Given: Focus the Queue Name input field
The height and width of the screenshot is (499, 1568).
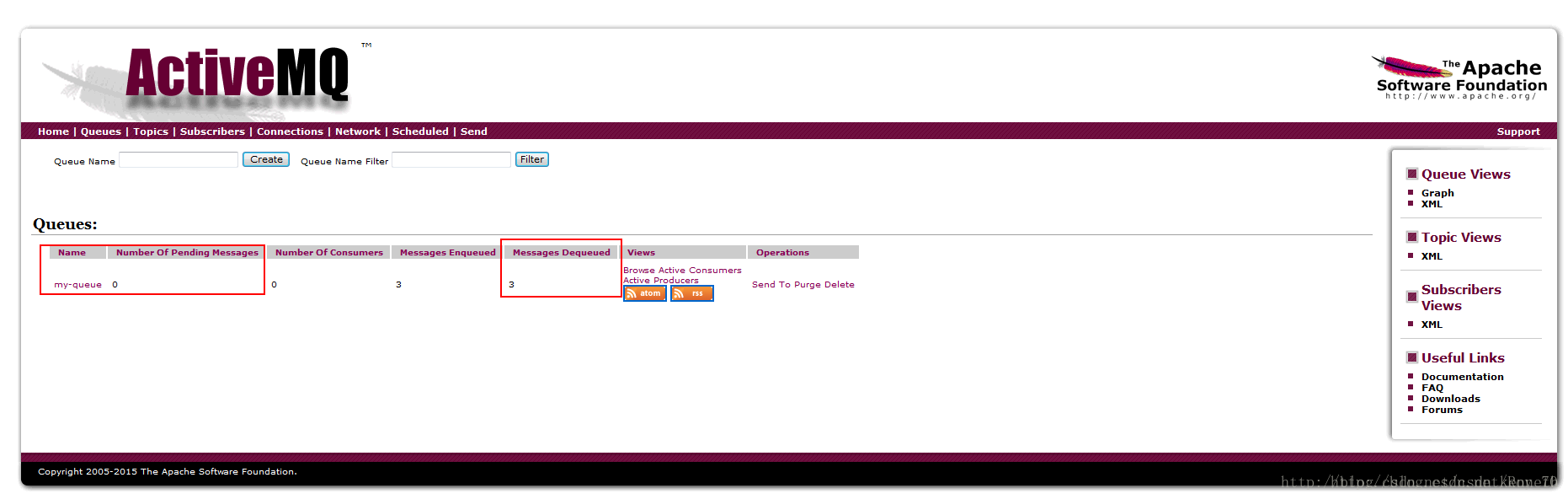Looking at the screenshot, I should (179, 160).
